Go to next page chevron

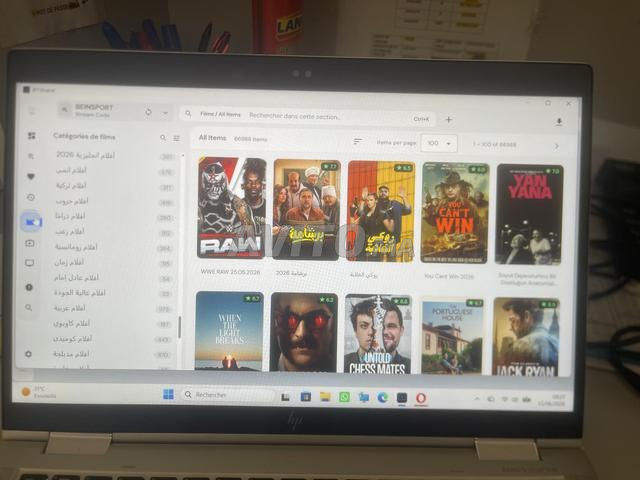(556, 146)
